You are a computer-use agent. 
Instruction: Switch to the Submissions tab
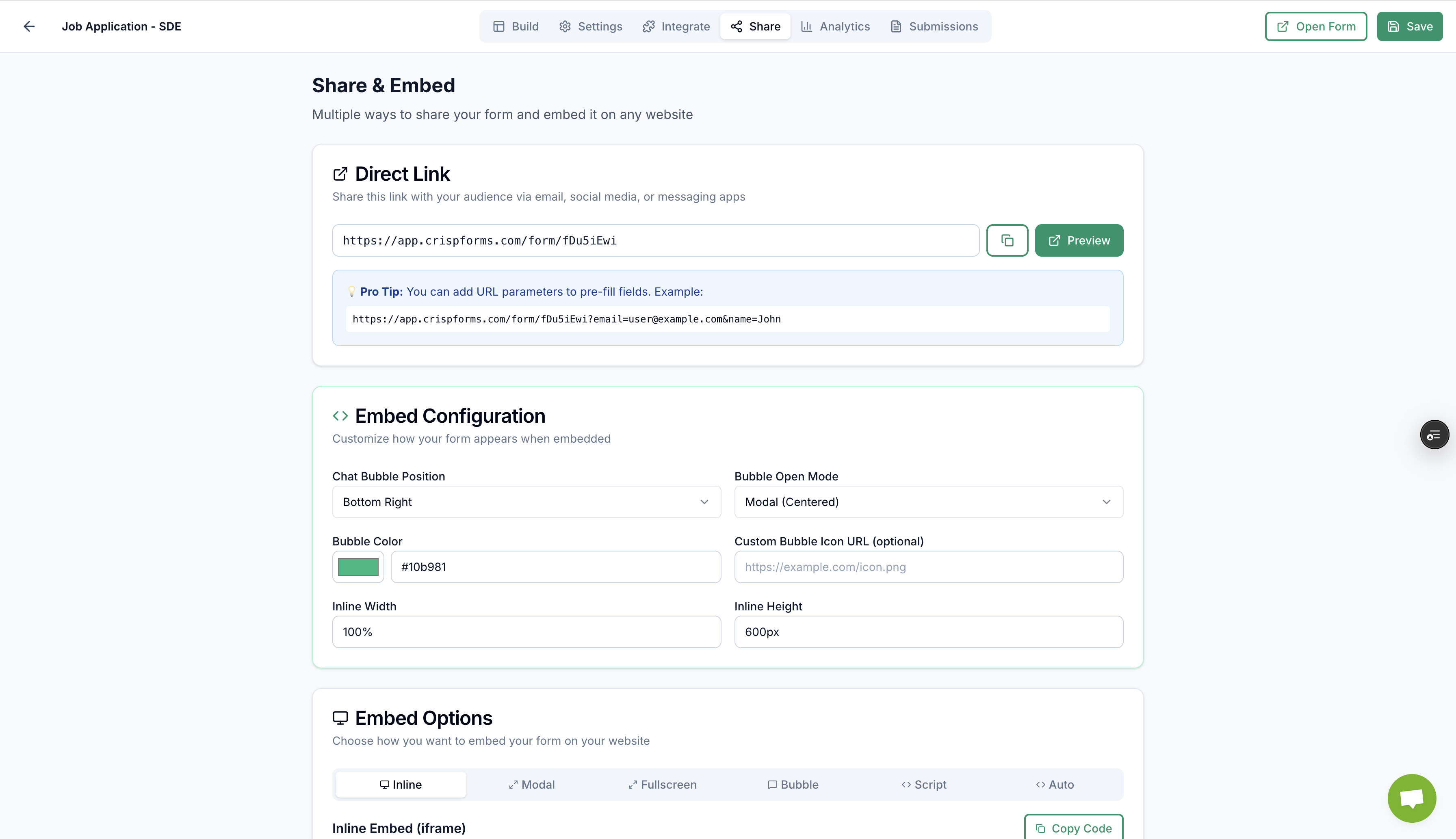pos(934,26)
